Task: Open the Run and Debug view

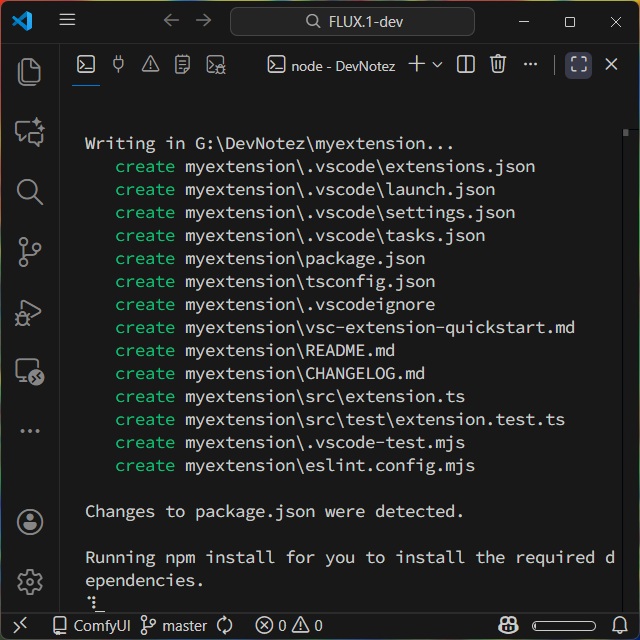Action: tap(29, 311)
